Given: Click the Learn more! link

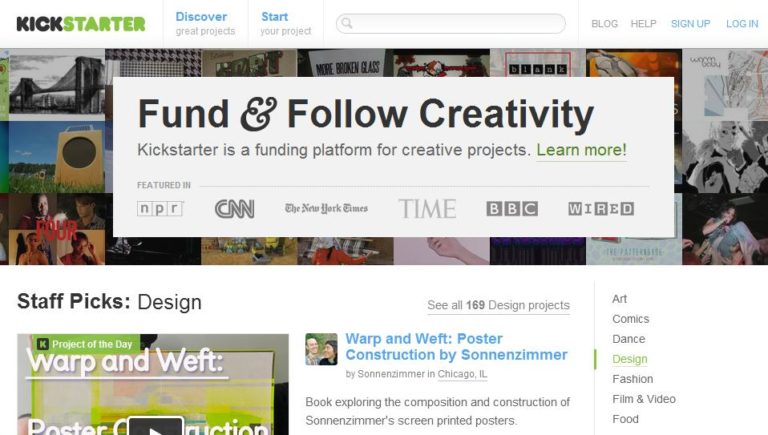Looking at the screenshot, I should (581, 150).
